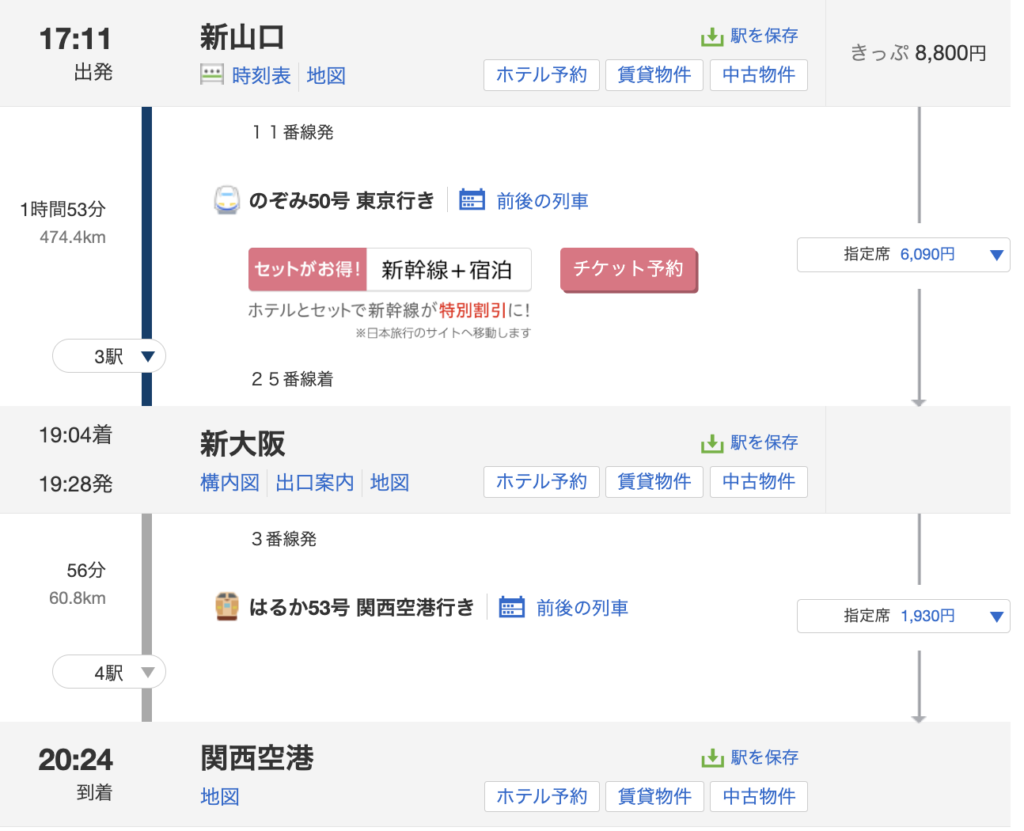Save 新大阪 station with 駅を保存 icon
1024x831 pixels.
pyautogui.click(x=711, y=443)
